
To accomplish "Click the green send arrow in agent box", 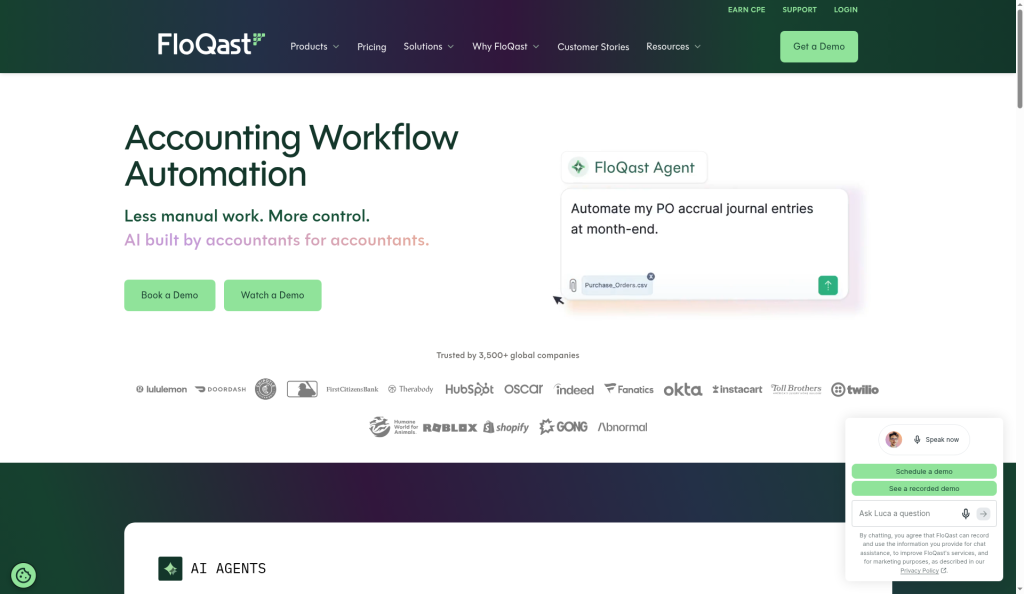I will pos(827,285).
